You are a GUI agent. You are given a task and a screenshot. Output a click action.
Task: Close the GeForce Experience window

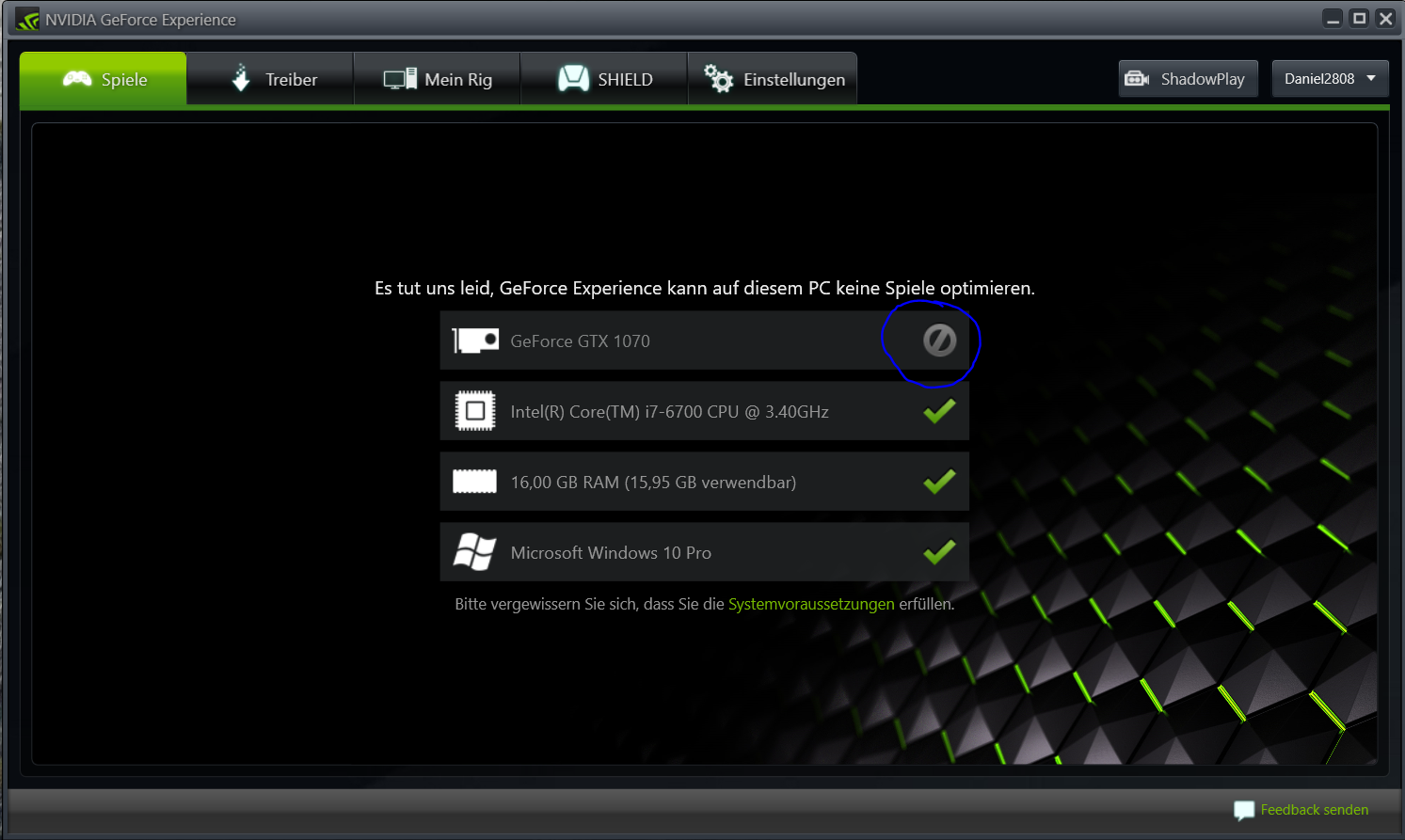click(x=1385, y=19)
